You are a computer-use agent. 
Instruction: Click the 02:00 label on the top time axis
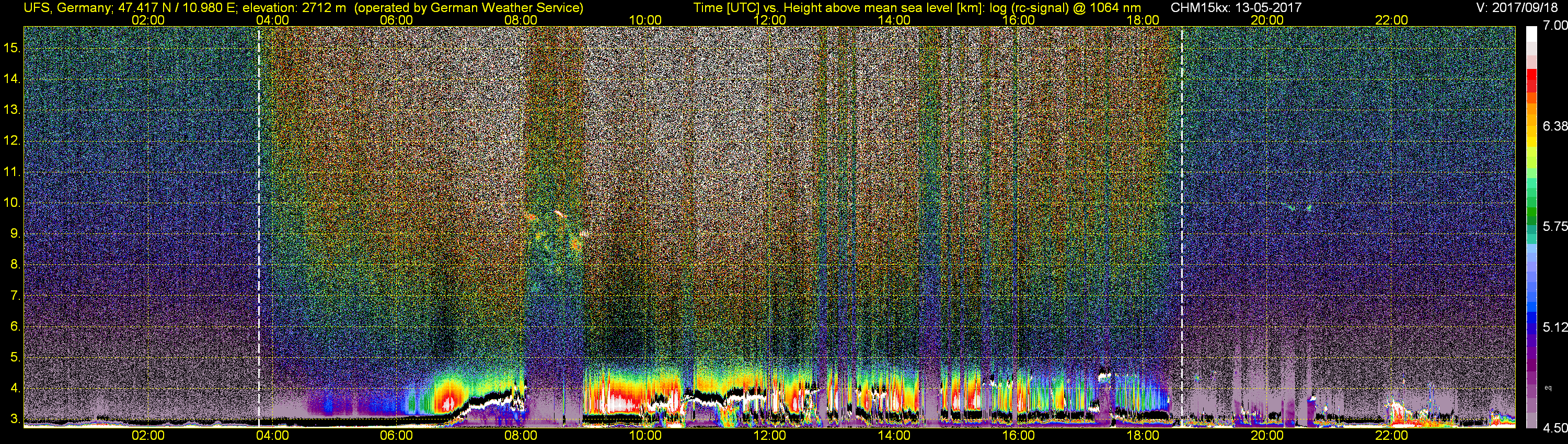[148, 20]
